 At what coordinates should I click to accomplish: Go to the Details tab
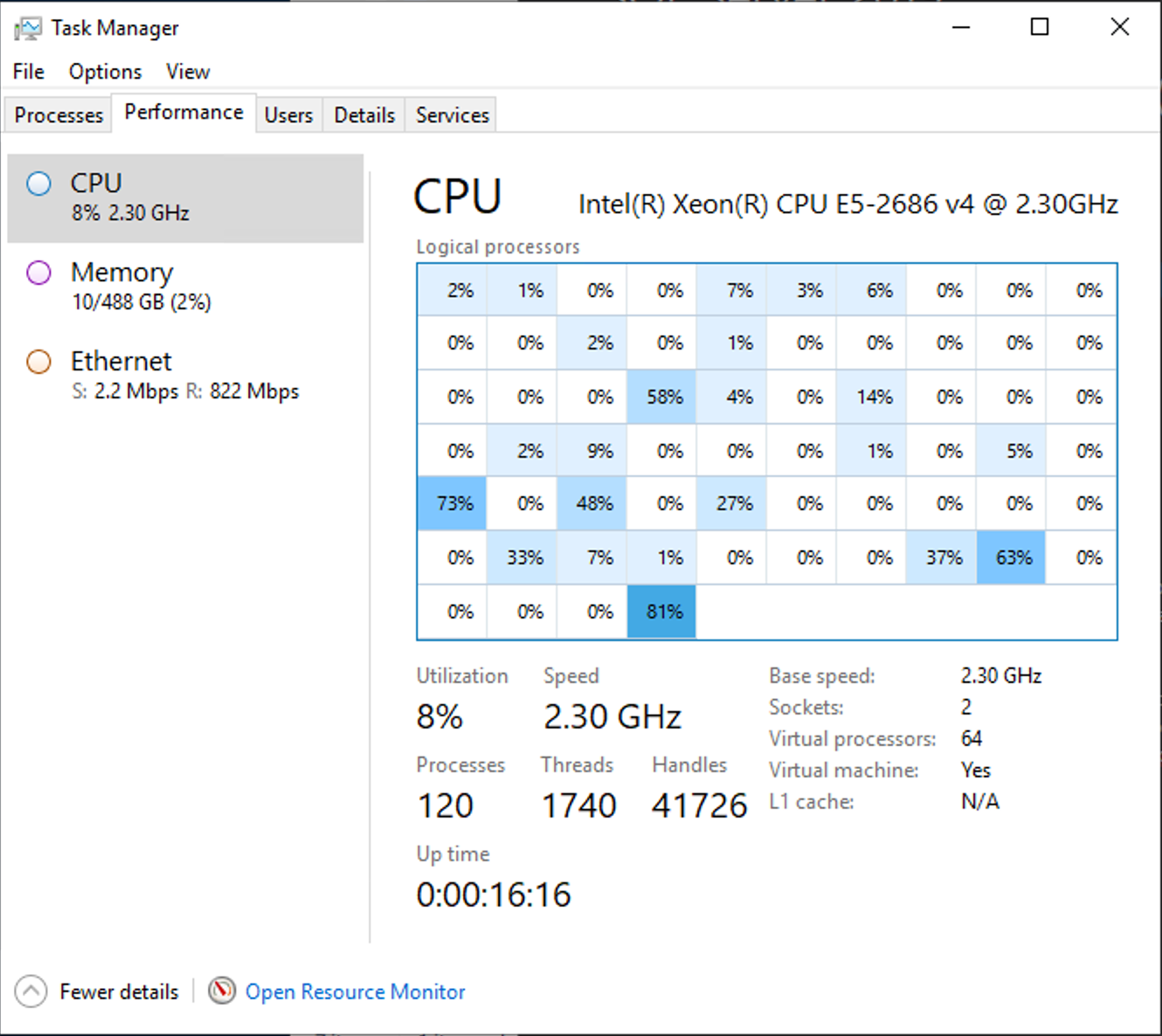(x=364, y=115)
